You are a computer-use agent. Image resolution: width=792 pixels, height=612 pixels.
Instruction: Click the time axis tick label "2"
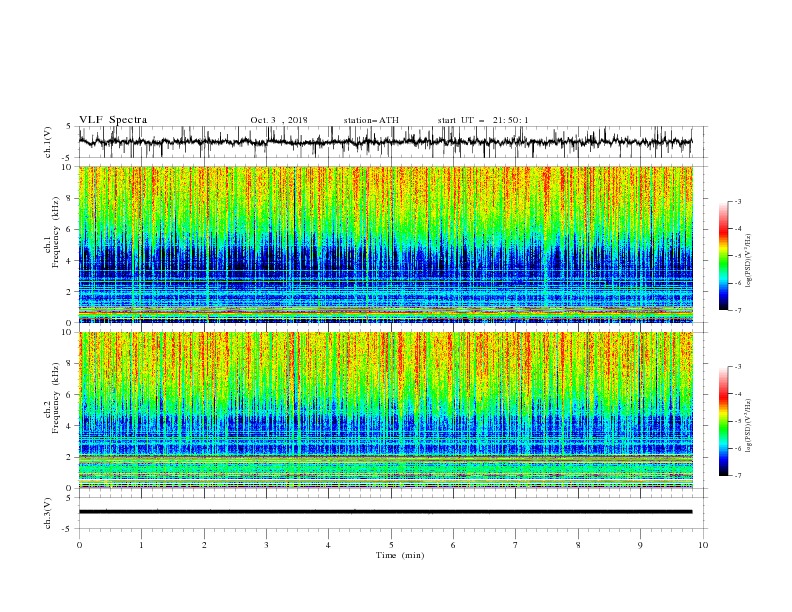point(204,545)
